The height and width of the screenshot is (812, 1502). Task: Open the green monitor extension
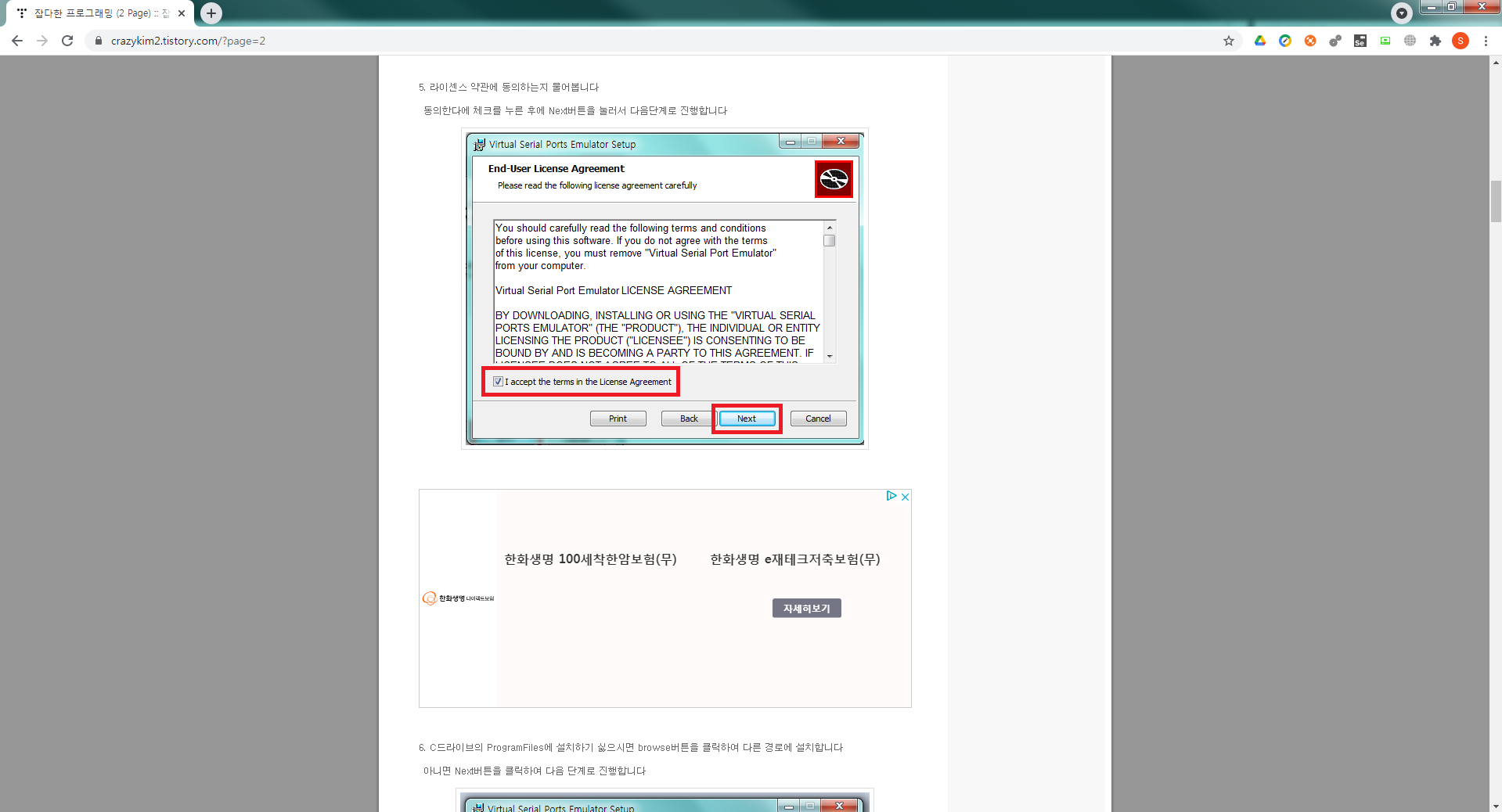[x=1385, y=41]
